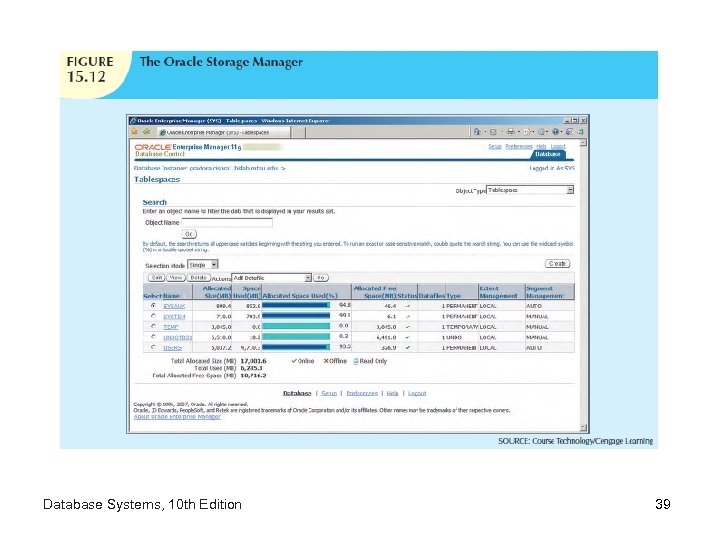The width and height of the screenshot is (720, 540).
Task: Click inside the Object Name input field
Action: (x=227, y=223)
